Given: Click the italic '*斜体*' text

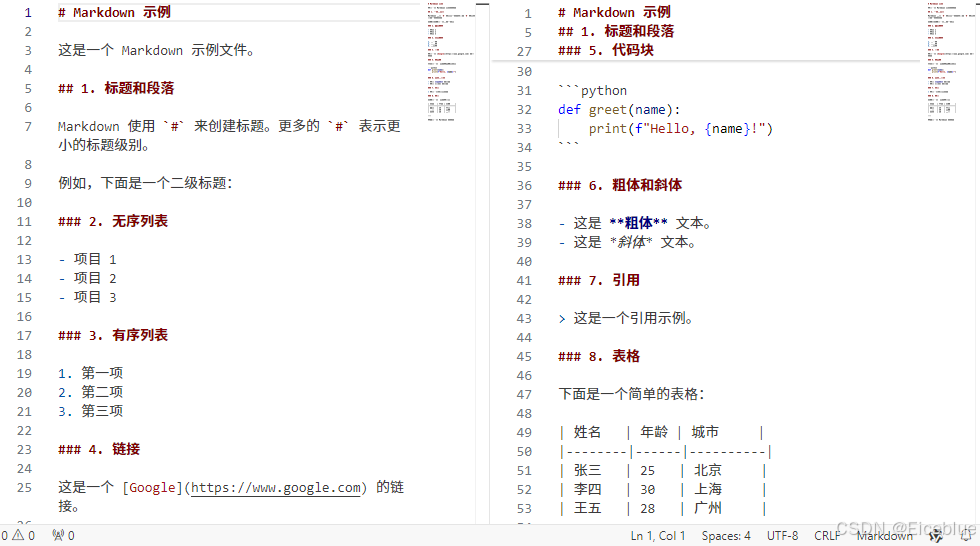Looking at the screenshot, I should coord(631,242).
